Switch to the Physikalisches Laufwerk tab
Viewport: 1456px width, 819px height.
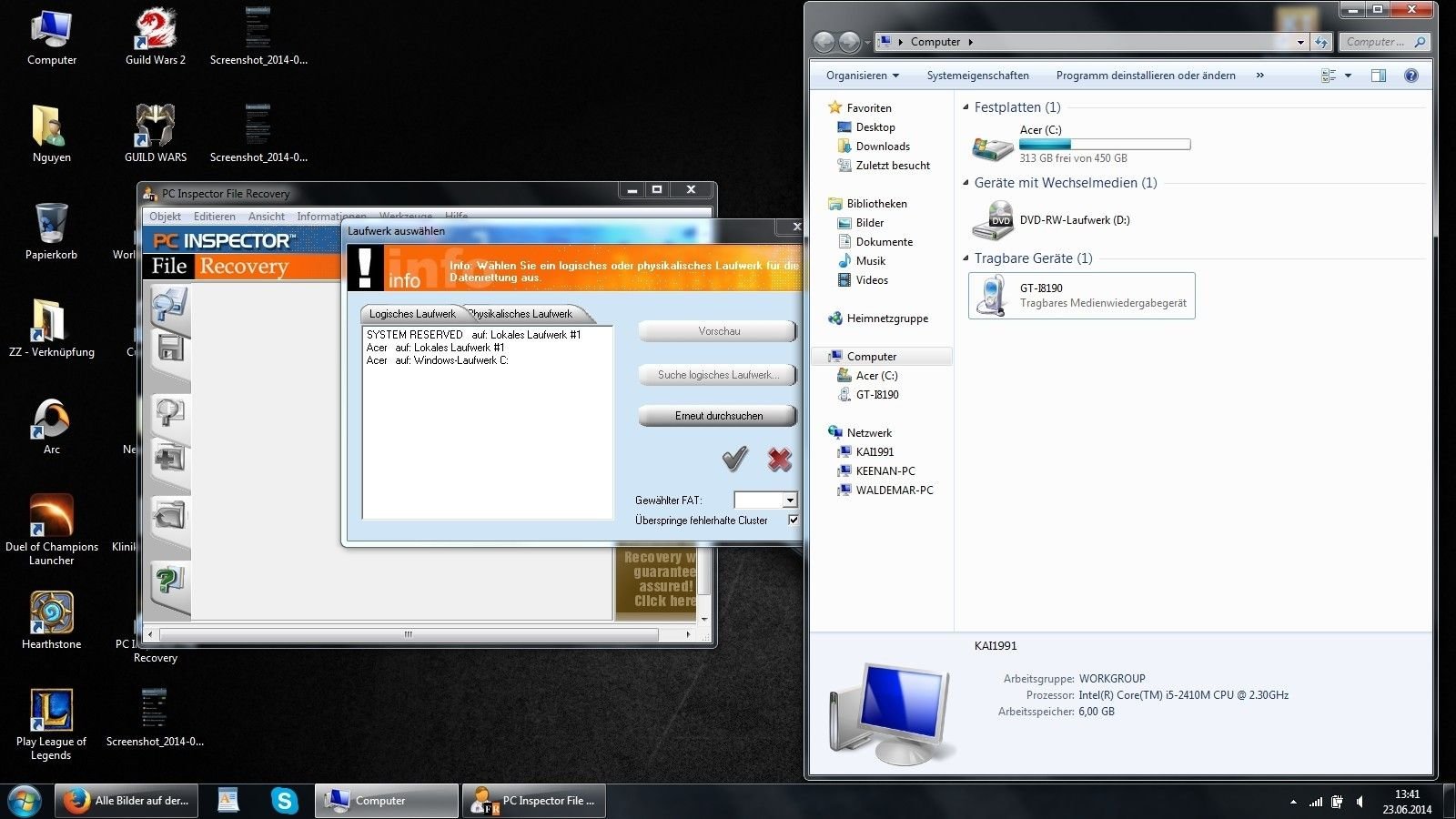tap(522, 314)
